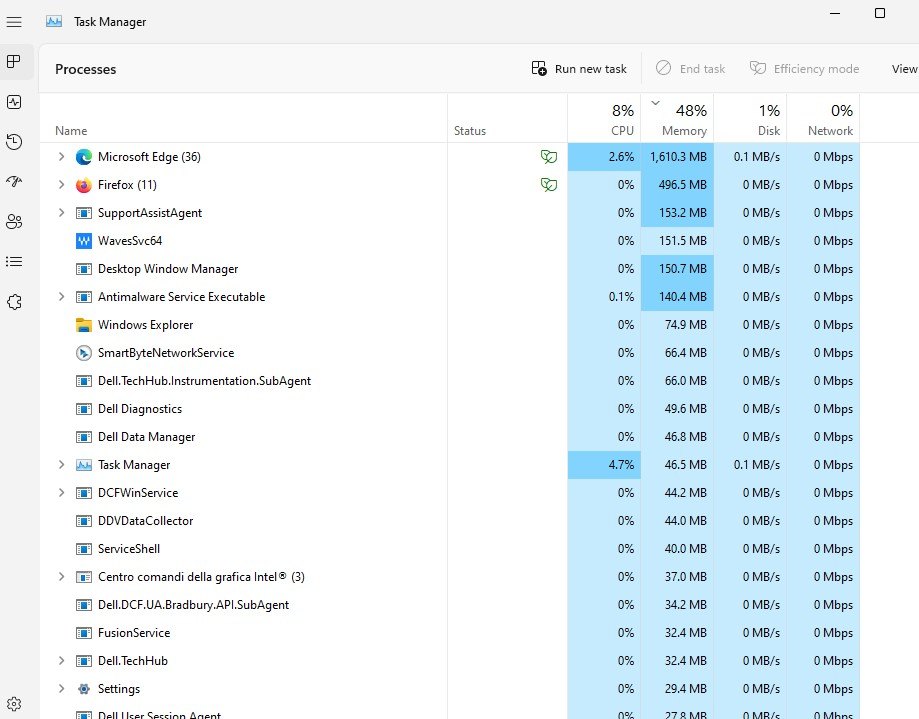The width and height of the screenshot is (919, 719).
Task: Click the Windows Explorer folder icon
Action: (x=84, y=325)
